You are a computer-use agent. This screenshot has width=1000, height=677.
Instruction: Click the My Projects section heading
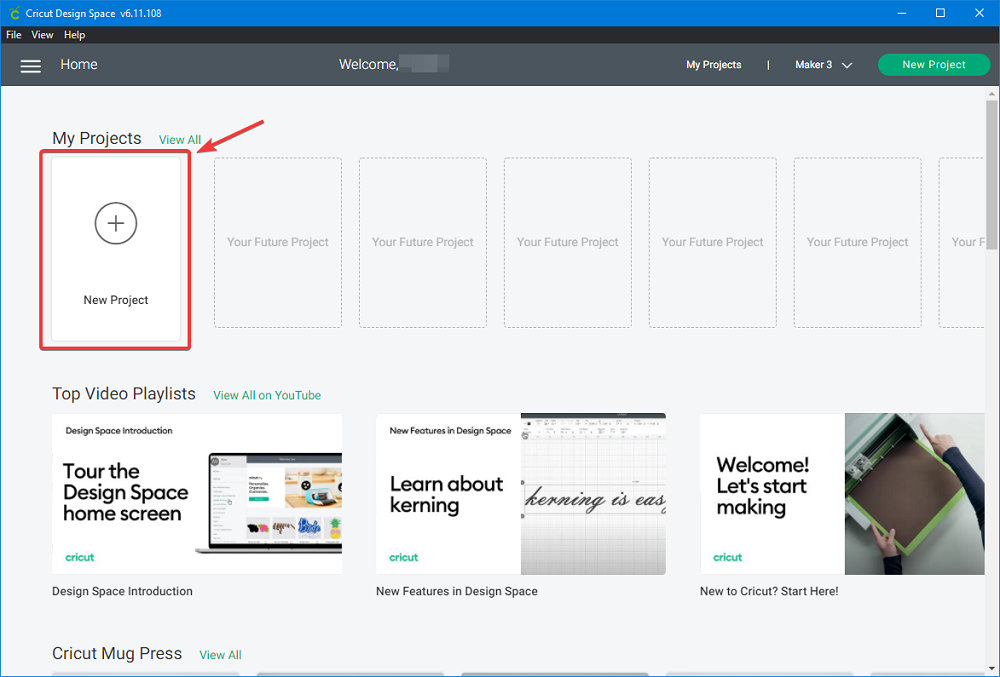point(97,138)
